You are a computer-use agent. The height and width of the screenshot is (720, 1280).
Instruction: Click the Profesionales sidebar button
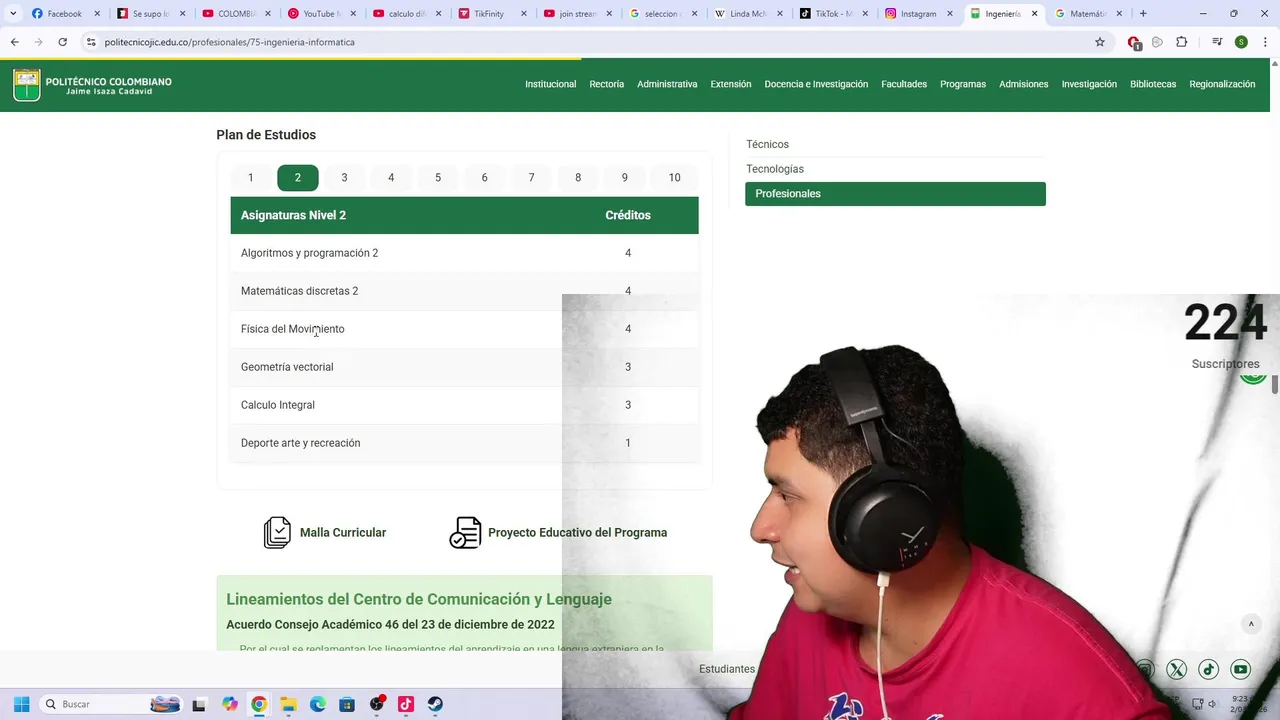(895, 194)
